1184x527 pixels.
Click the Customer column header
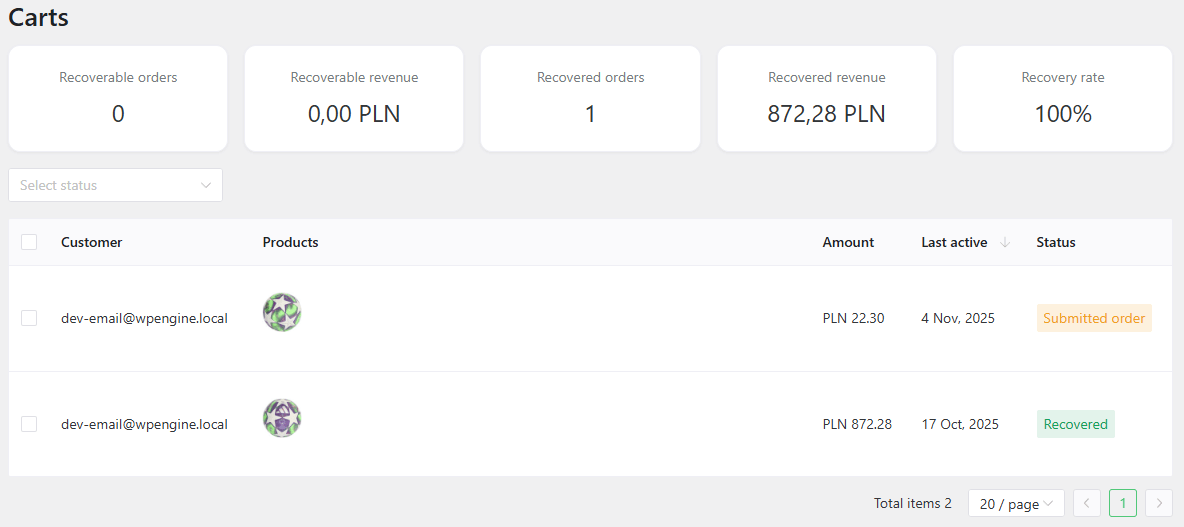click(x=91, y=242)
